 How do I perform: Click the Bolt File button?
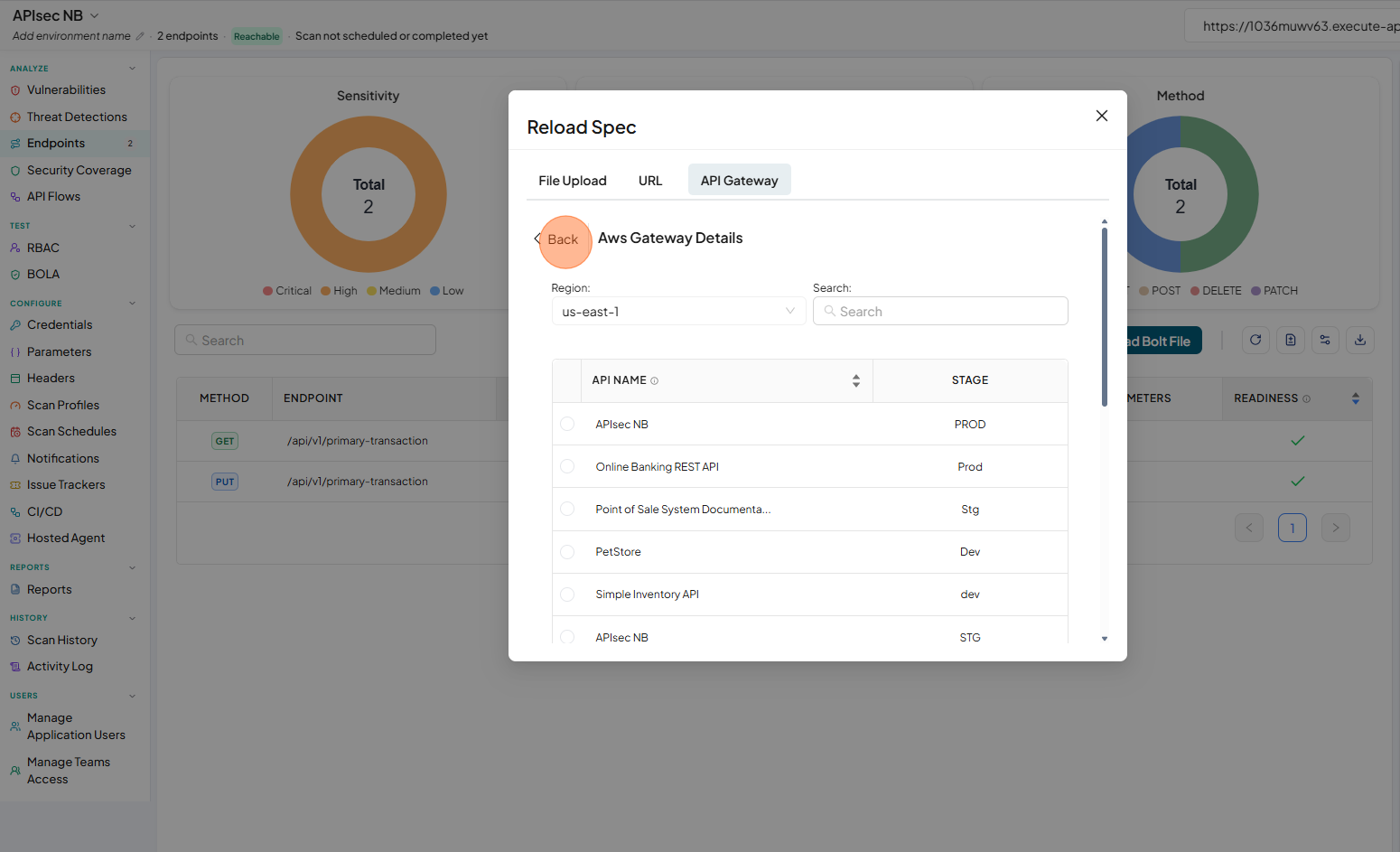coord(1164,341)
